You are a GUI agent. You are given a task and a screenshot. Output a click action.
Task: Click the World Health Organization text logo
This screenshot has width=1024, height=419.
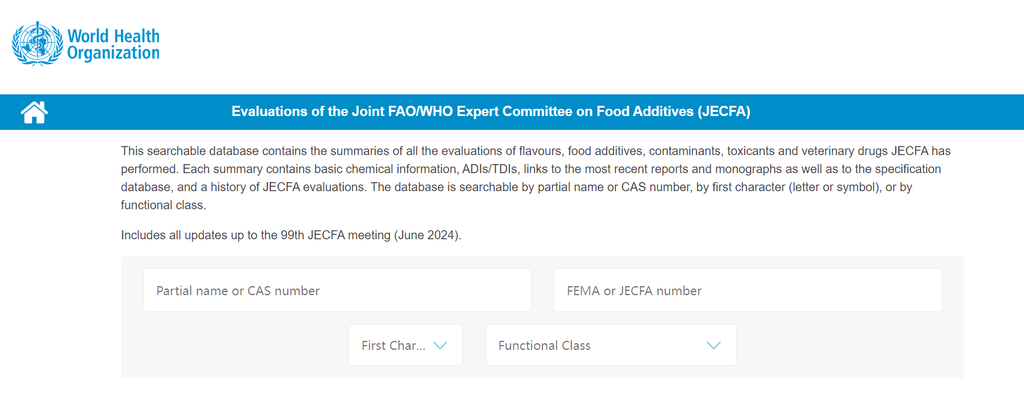[x=114, y=44]
